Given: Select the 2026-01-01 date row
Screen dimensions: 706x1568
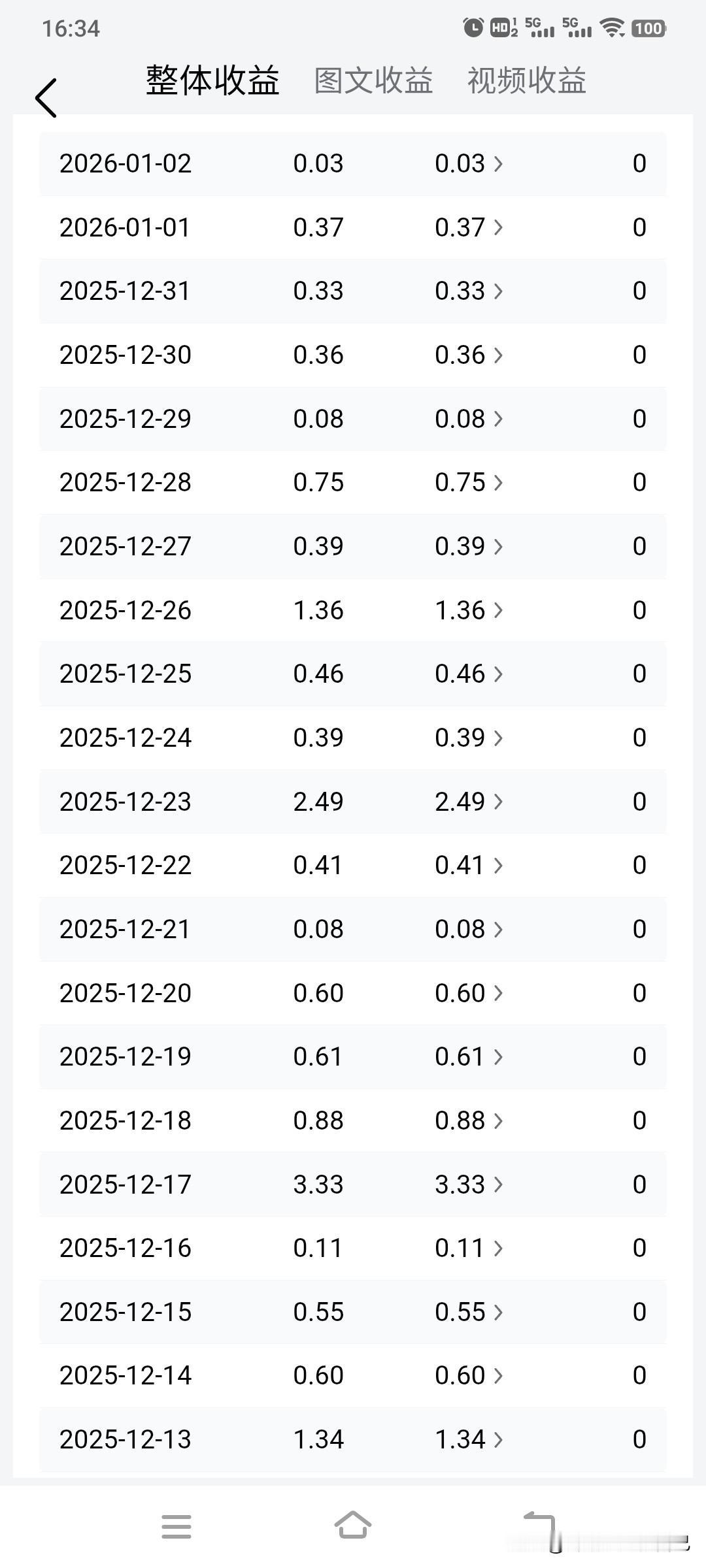Looking at the screenshot, I should pyautogui.click(x=125, y=227).
